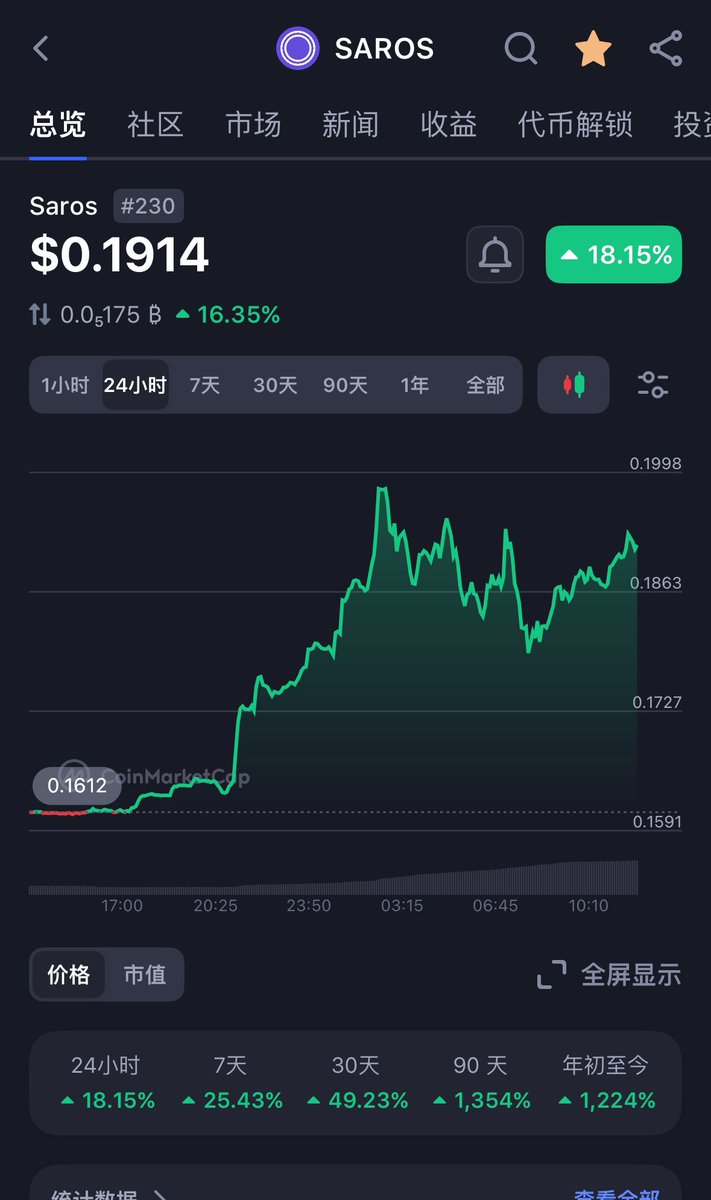Tap the share icon

(666, 48)
